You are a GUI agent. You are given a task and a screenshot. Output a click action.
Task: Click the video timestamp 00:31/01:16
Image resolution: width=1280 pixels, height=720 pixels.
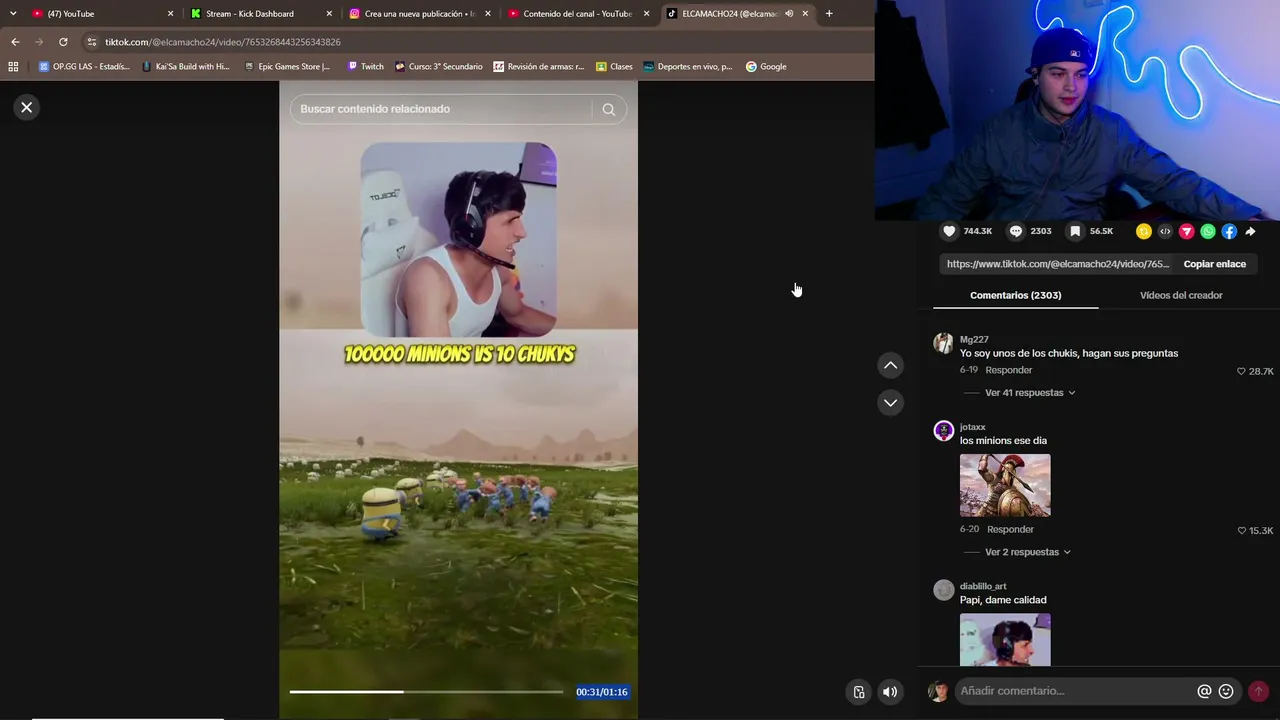click(x=601, y=692)
